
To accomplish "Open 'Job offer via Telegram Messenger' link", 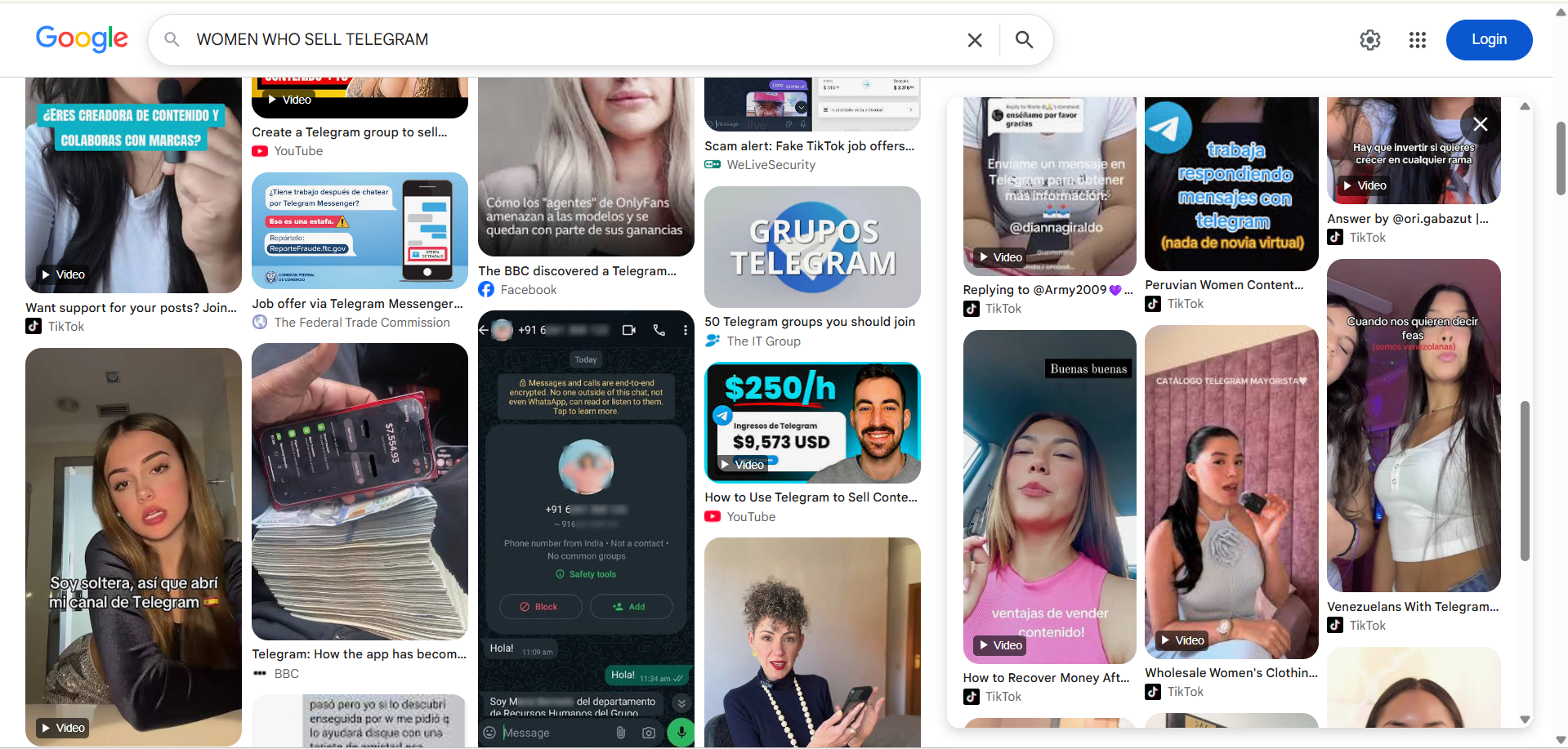I will click(x=357, y=304).
